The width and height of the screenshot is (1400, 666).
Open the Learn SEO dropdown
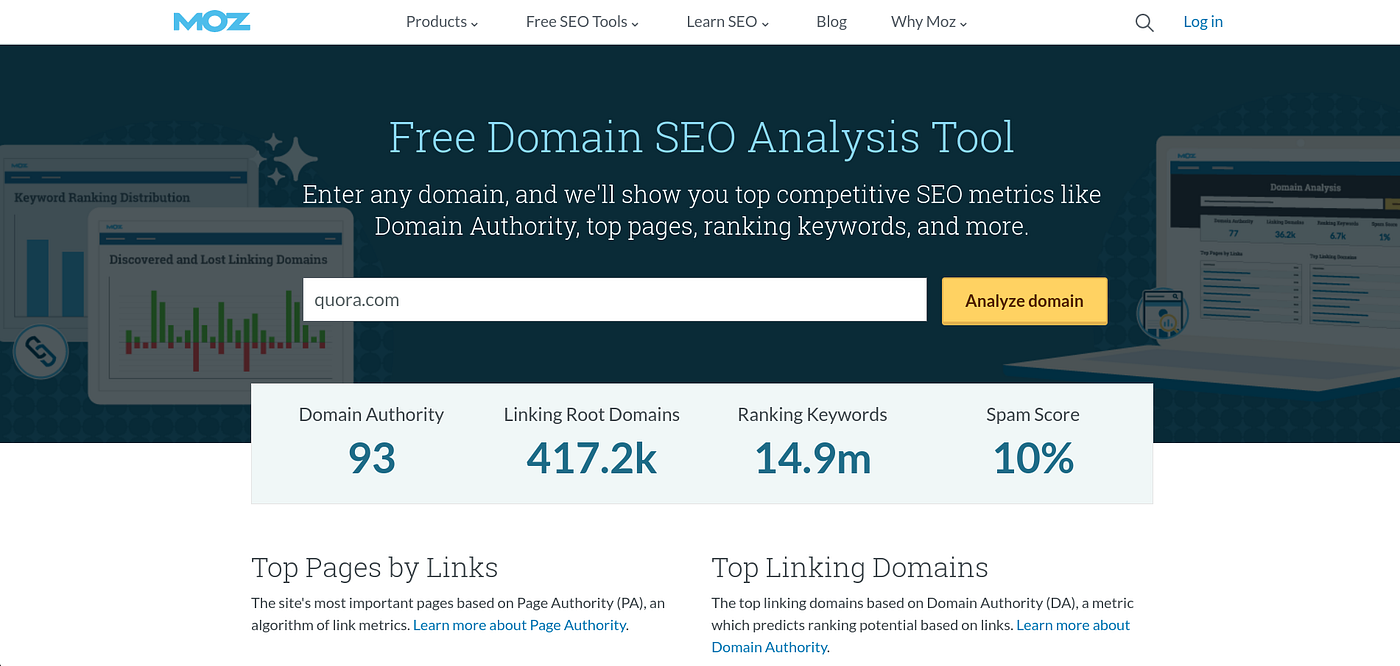(x=728, y=22)
